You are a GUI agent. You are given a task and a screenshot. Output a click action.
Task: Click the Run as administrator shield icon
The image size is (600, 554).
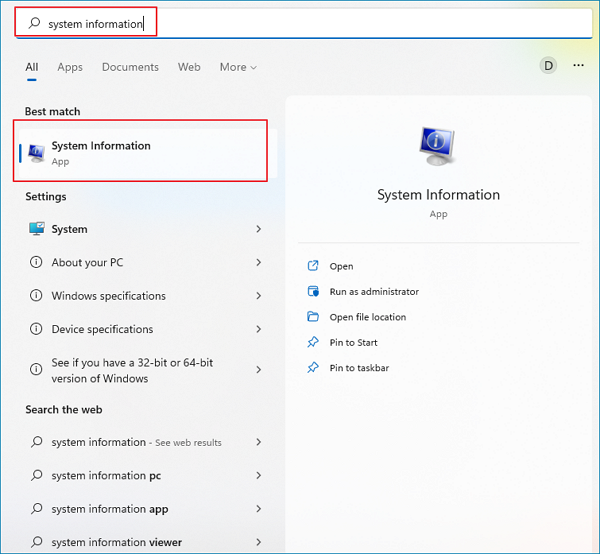[313, 291]
